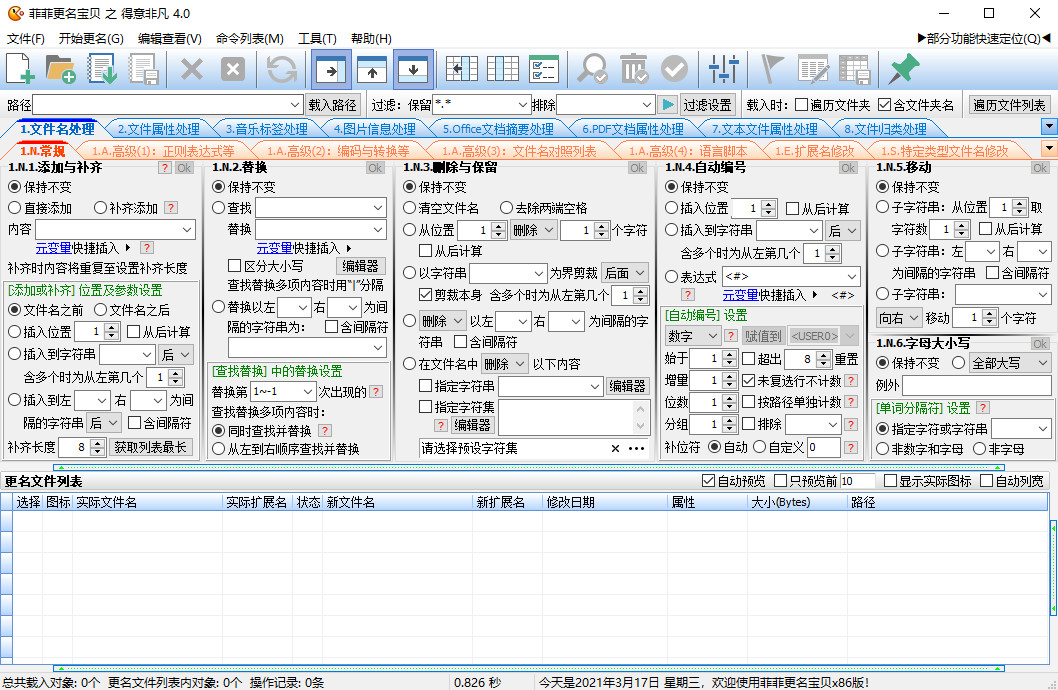The image size is (1058, 690).
Task: Open the 保留 filter *.* dropdown
Action: 522,105
